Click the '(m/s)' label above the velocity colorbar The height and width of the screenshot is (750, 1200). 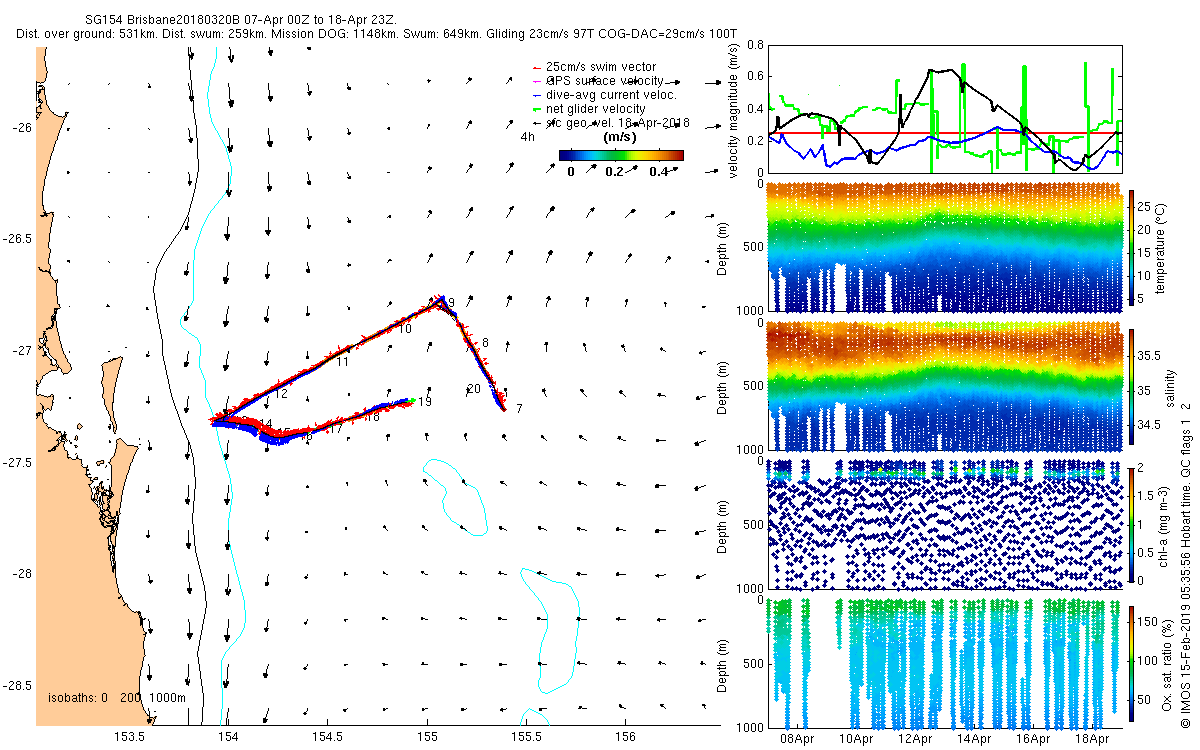(620, 136)
